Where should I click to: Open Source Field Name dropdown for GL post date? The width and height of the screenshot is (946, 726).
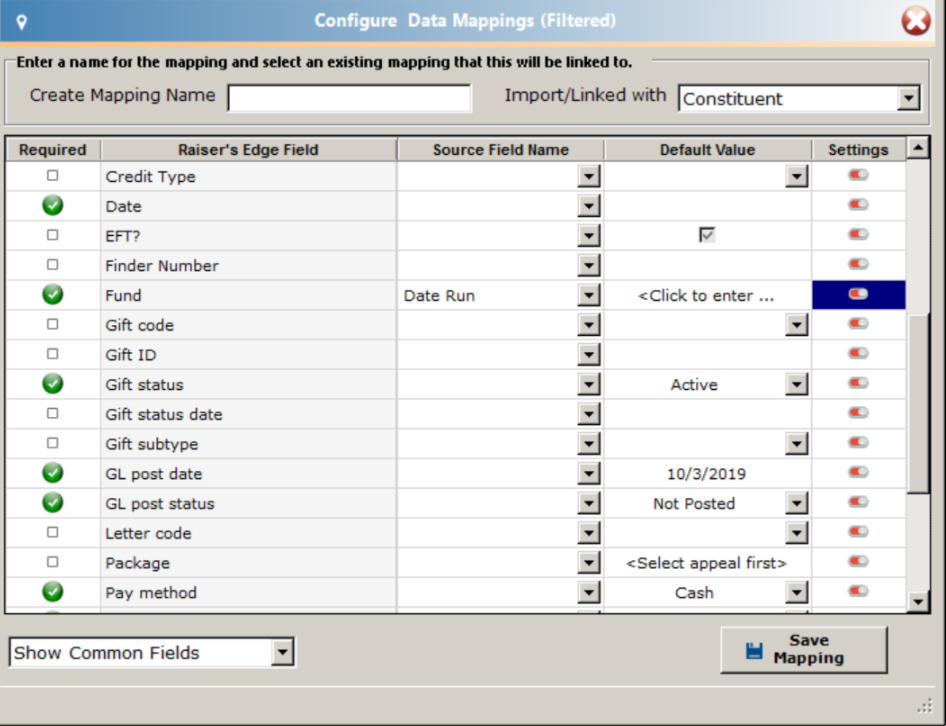tap(589, 474)
